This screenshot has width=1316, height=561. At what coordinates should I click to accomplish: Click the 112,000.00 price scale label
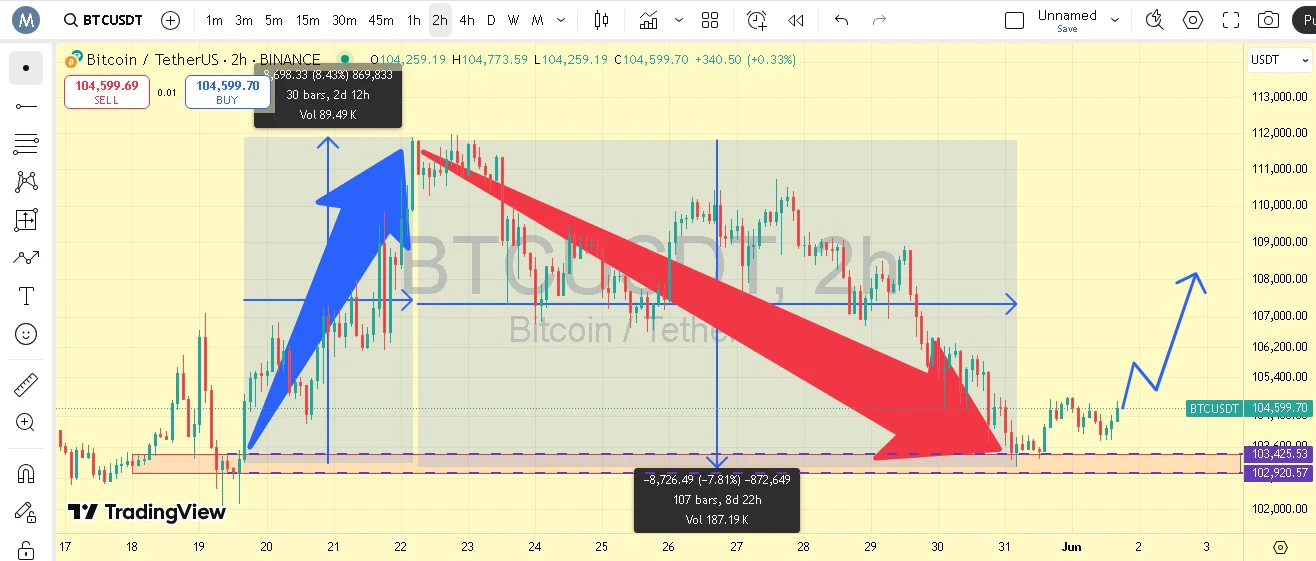1280,133
